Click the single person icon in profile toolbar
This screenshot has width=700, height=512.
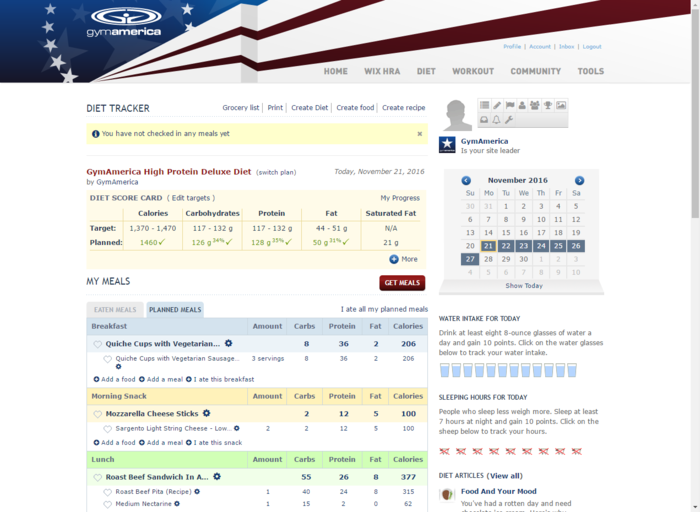click(522, 105)
